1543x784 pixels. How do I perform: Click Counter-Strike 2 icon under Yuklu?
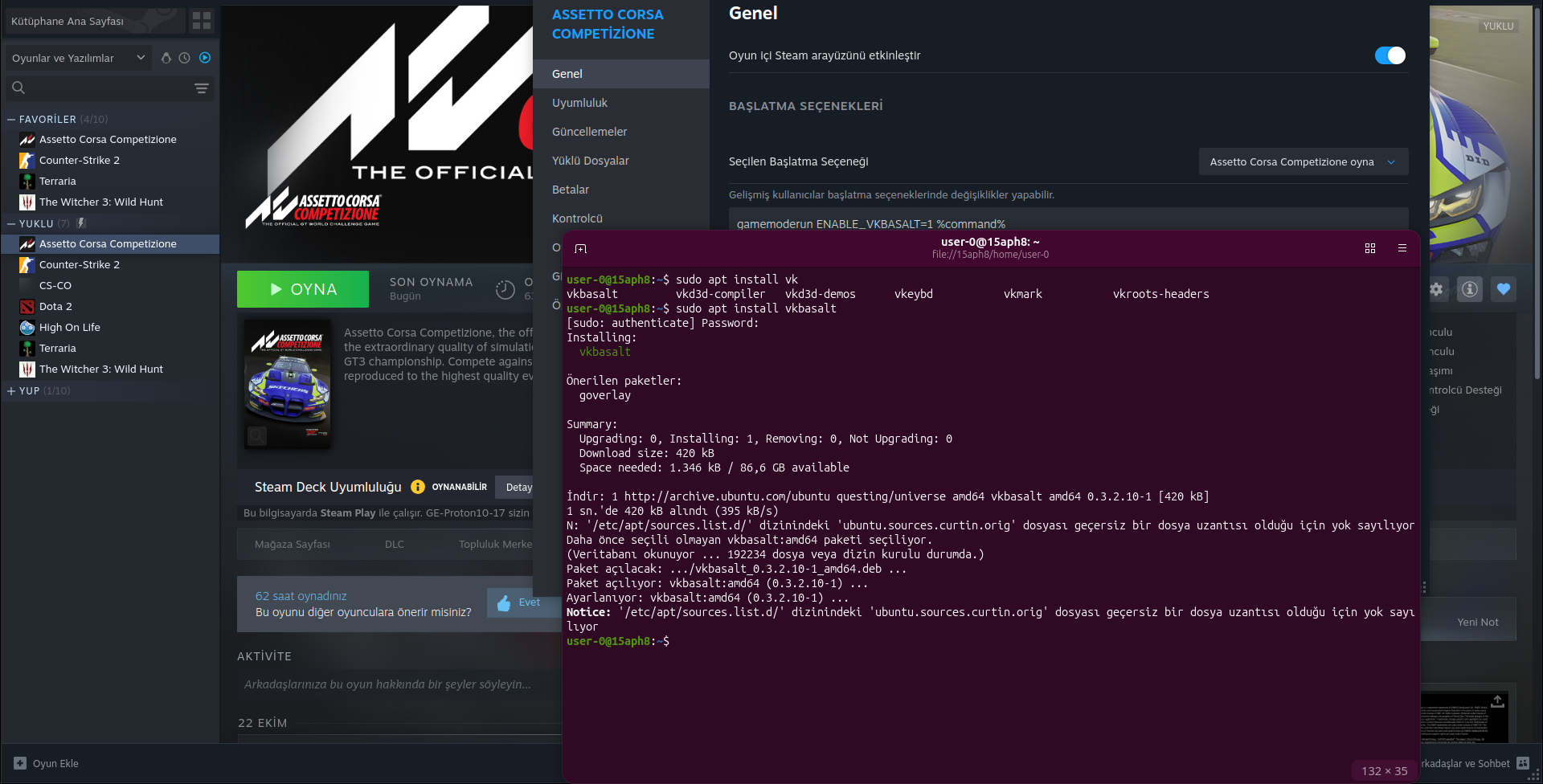pos(27,265)
